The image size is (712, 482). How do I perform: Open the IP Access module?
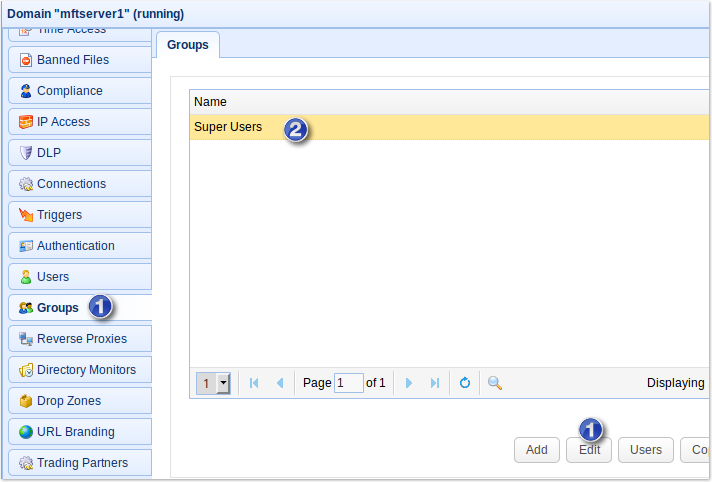[79, 122]
